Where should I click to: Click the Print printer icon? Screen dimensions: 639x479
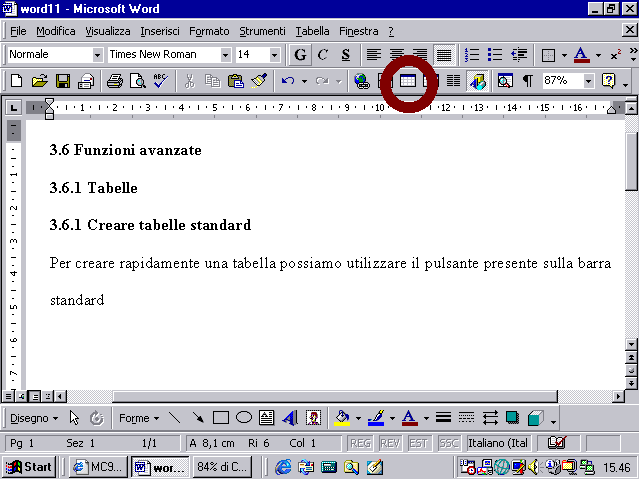coord(115,81)
